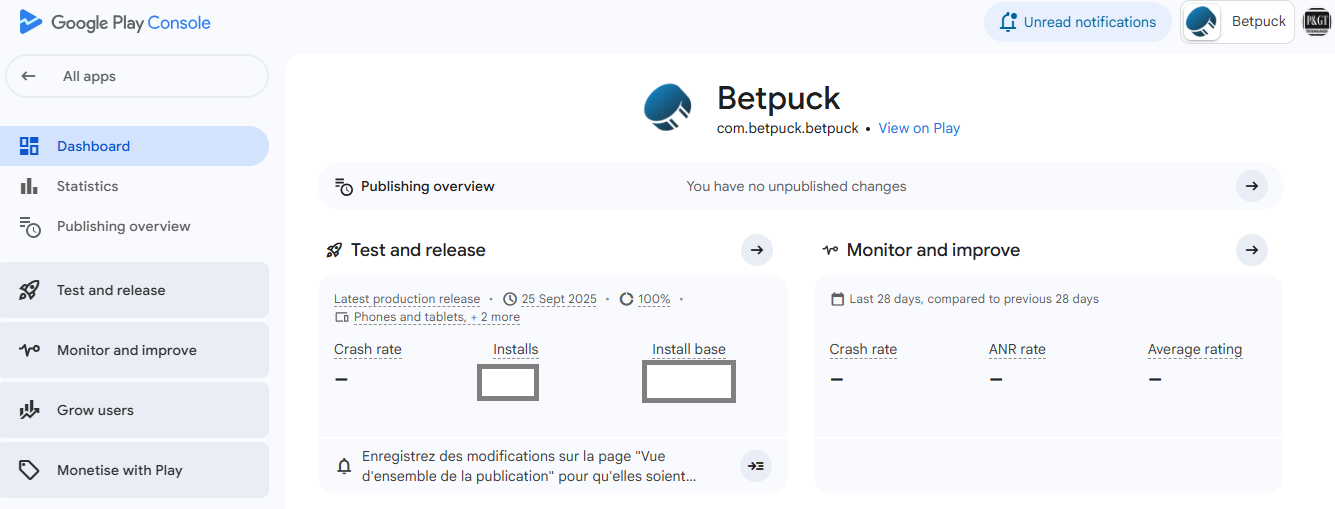Viewport: 1335px width, 509px height.
Task: Open Statistics in the sidebar
Action: pos(87,186)
